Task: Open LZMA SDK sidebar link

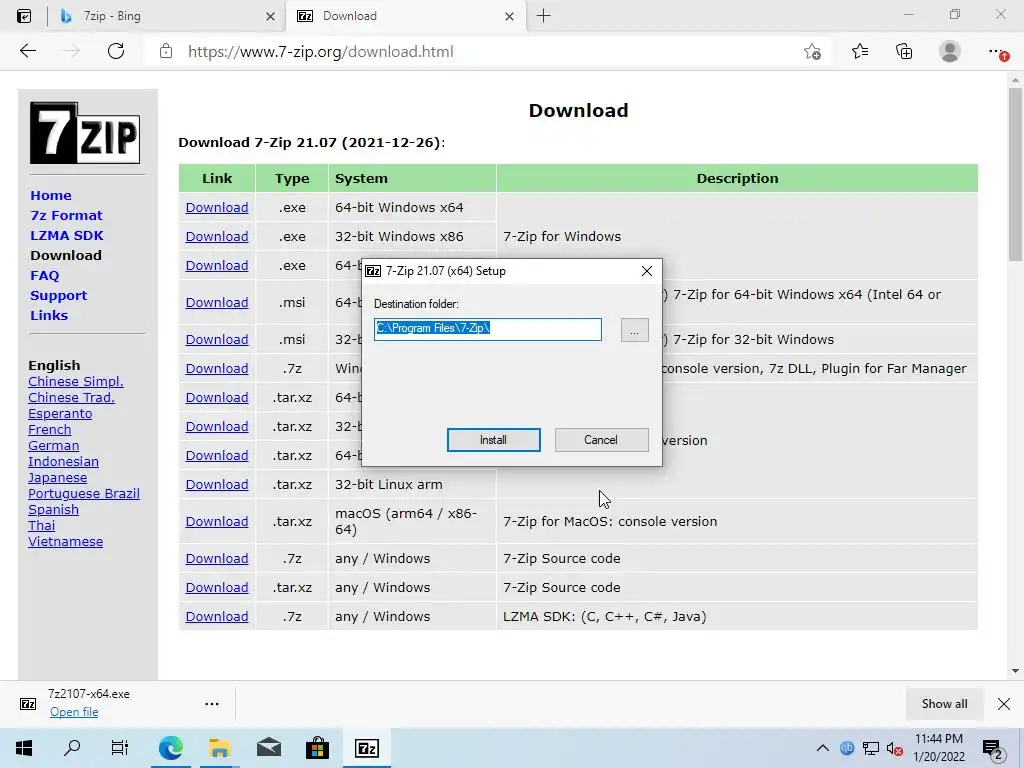Action: 67,235
